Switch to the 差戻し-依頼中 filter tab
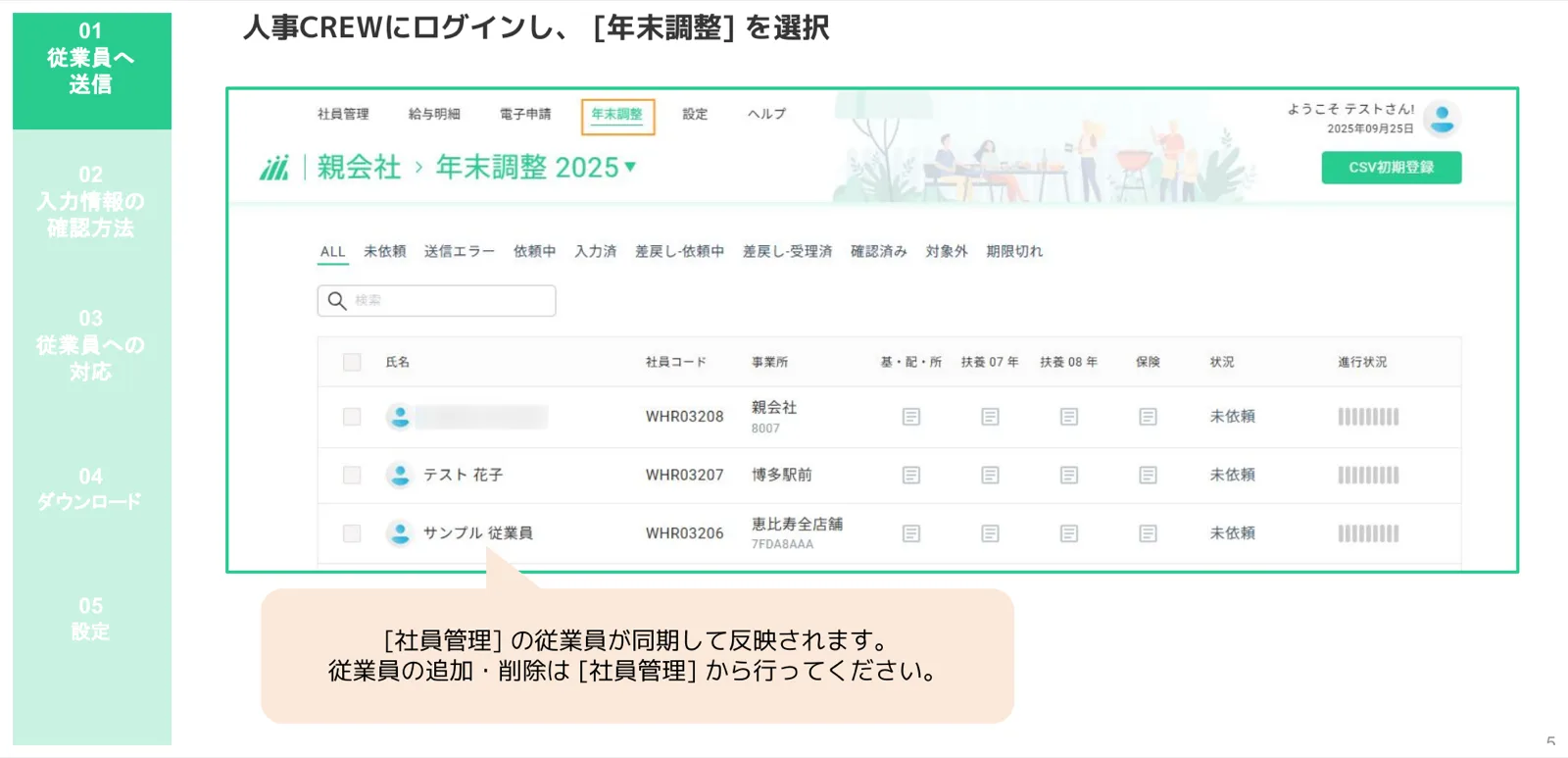The image size is (1568, 758). coord(679,251)
